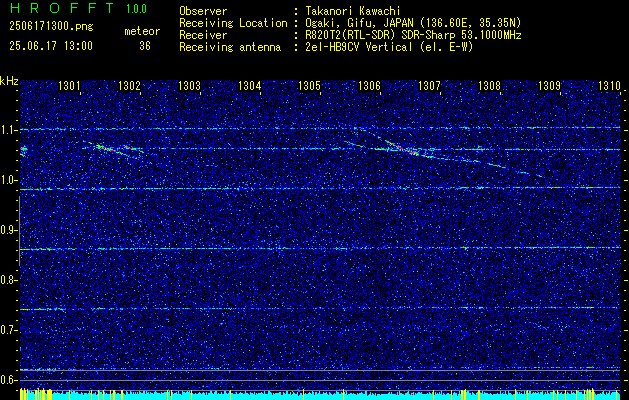Click the bright signal burst at the left edge near 1.06 kHz
Screen dimensions: 629x400
[x=24, y=149]
